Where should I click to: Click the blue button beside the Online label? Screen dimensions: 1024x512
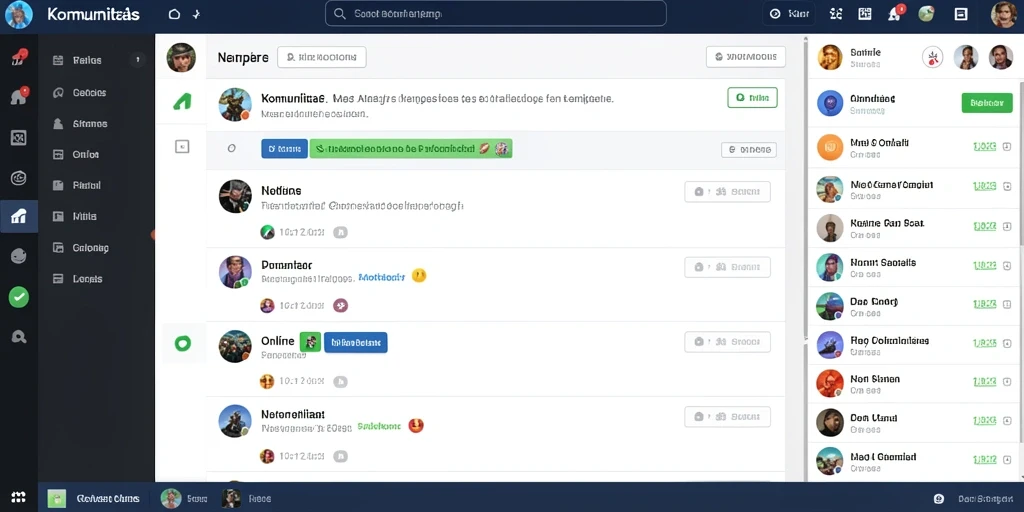point(356,342)
